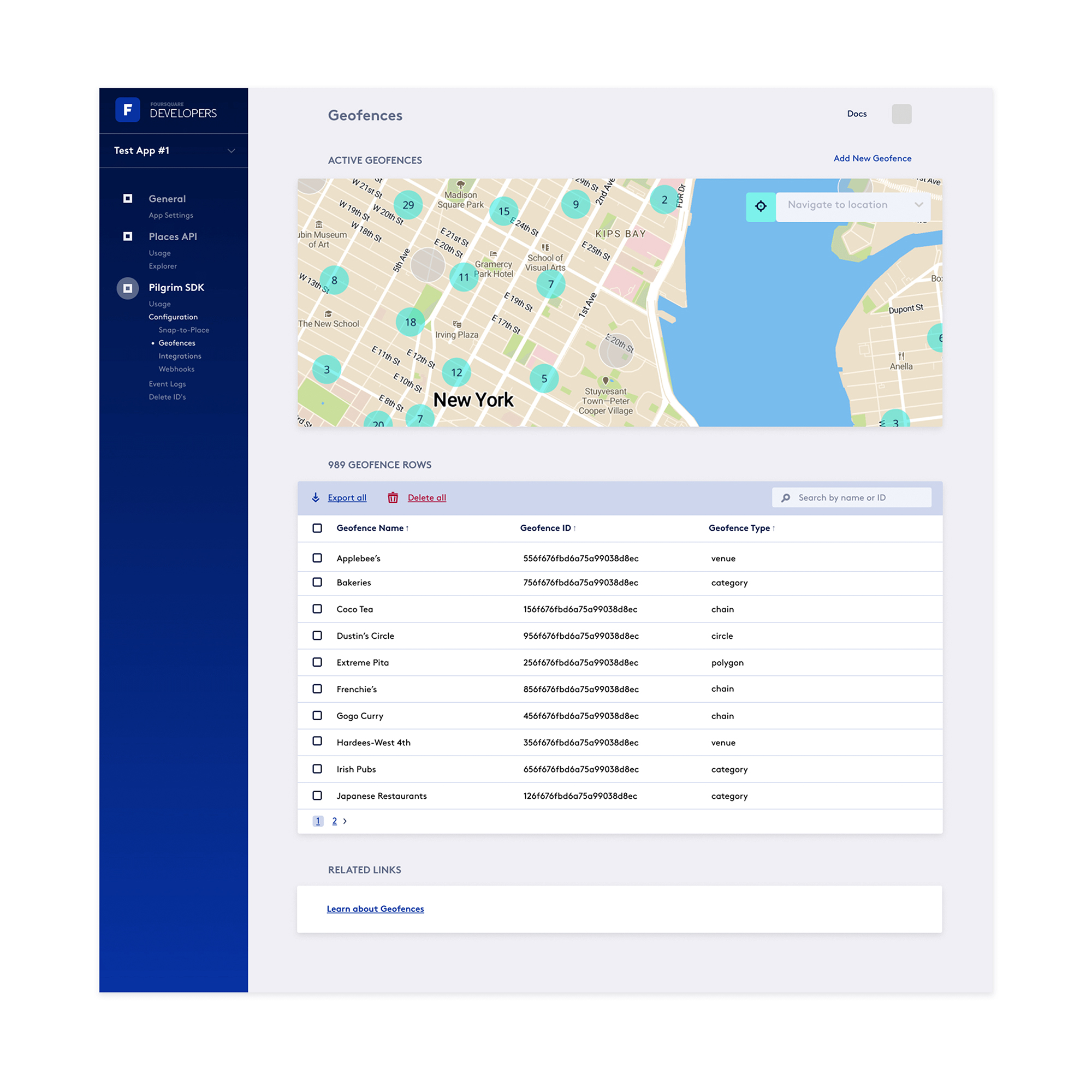Click Learn about Geofences link
1092x1092 pixels.
point(375,908)
